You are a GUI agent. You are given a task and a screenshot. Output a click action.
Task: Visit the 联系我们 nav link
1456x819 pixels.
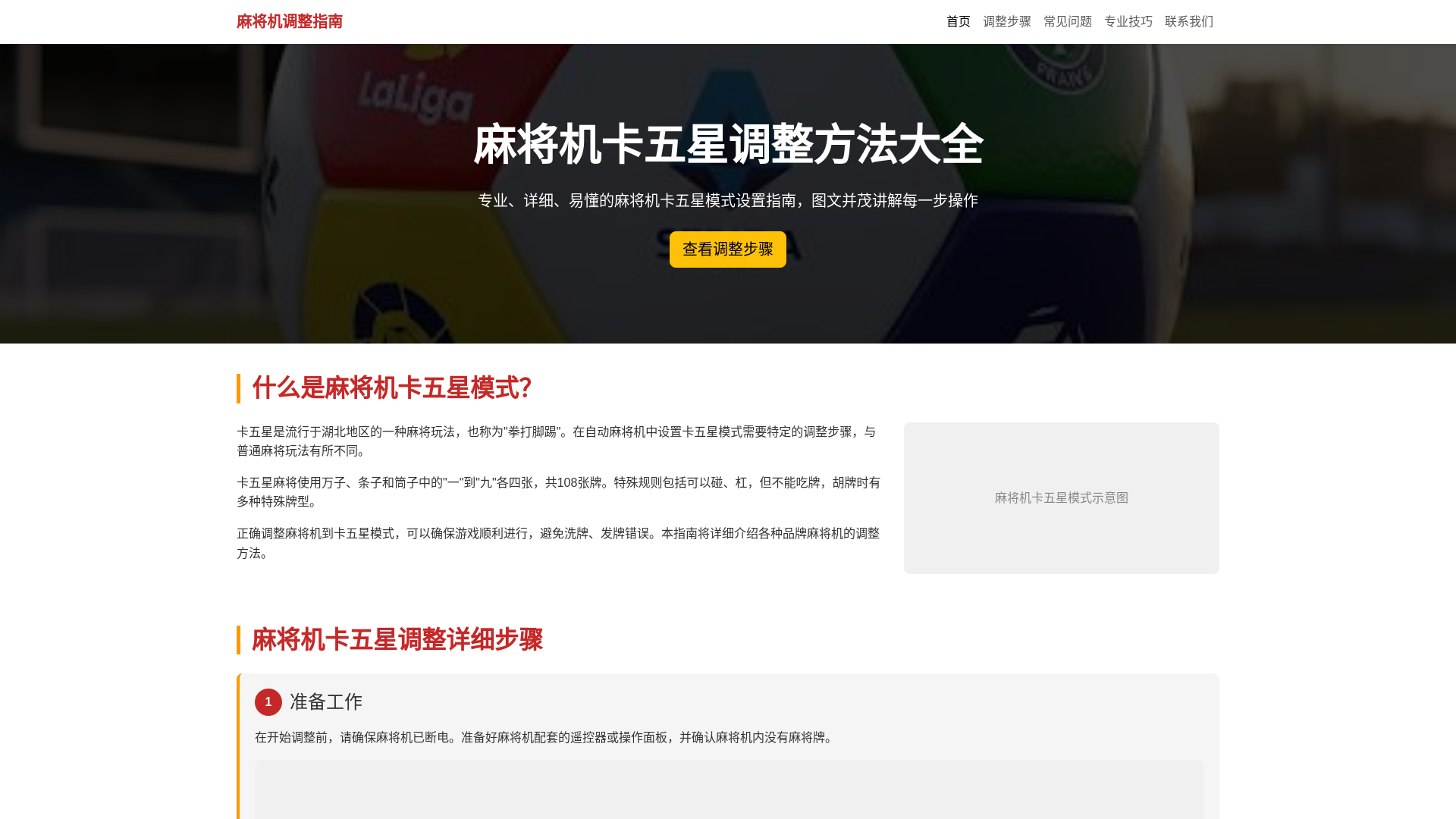[1188, 21]
